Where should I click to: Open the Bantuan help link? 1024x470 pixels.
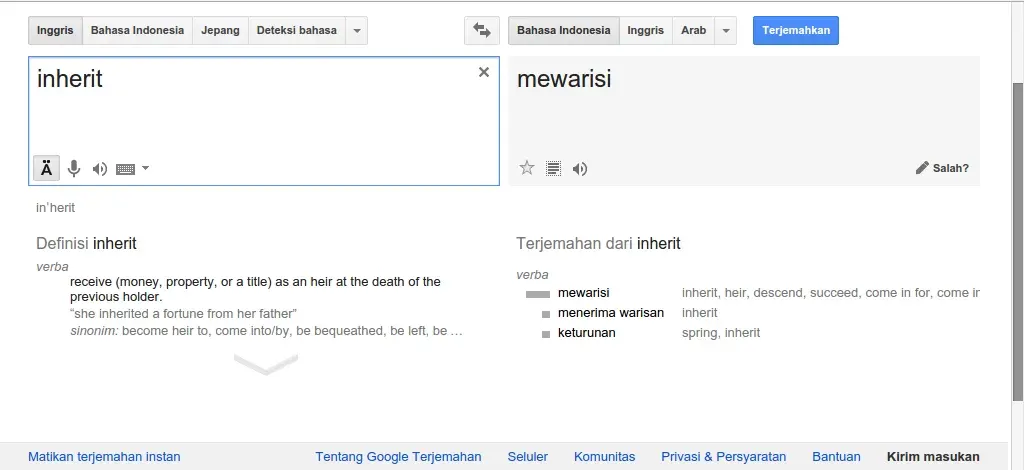pyautogui.click(x=836, y=457)
